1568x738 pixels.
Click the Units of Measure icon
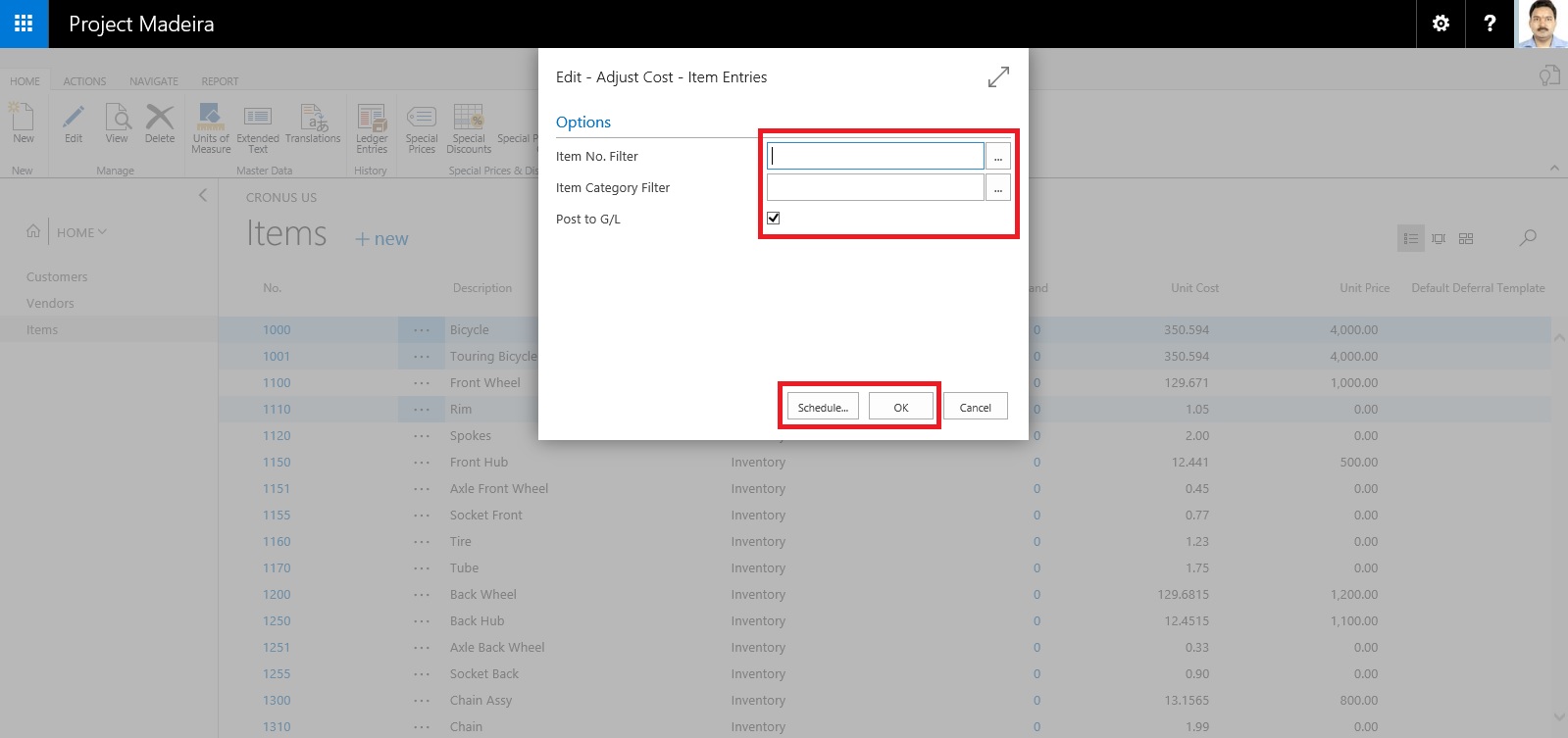(x=211, y=128)
